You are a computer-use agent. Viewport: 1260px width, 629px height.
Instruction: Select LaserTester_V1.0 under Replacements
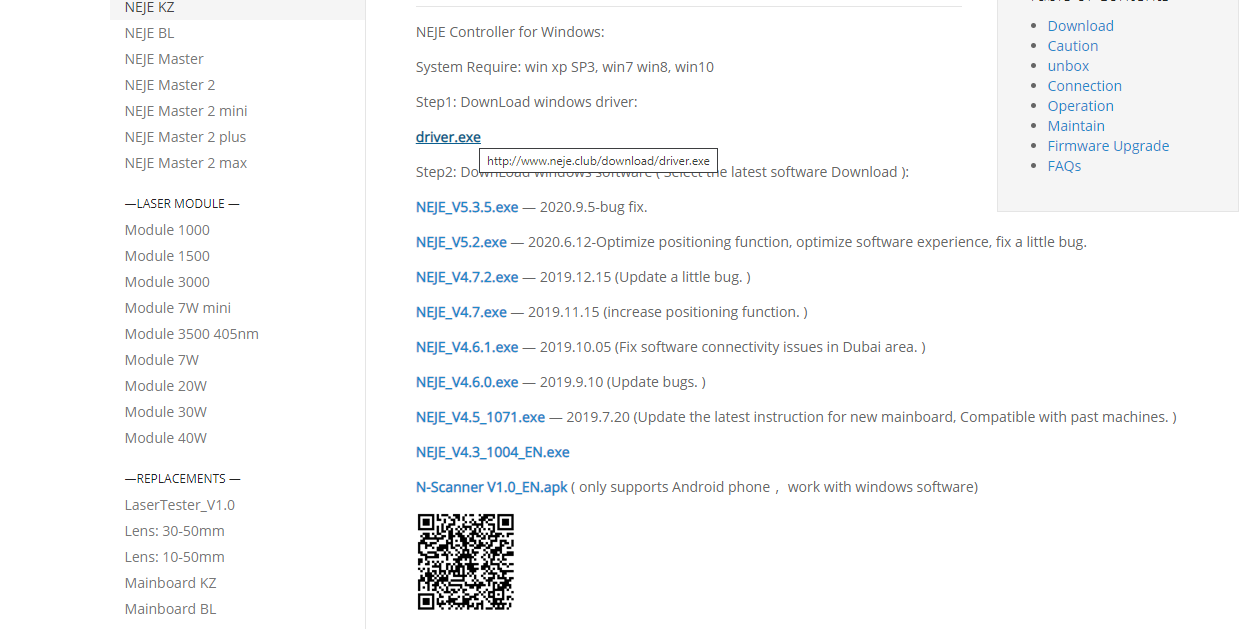[x=179, y=505]
